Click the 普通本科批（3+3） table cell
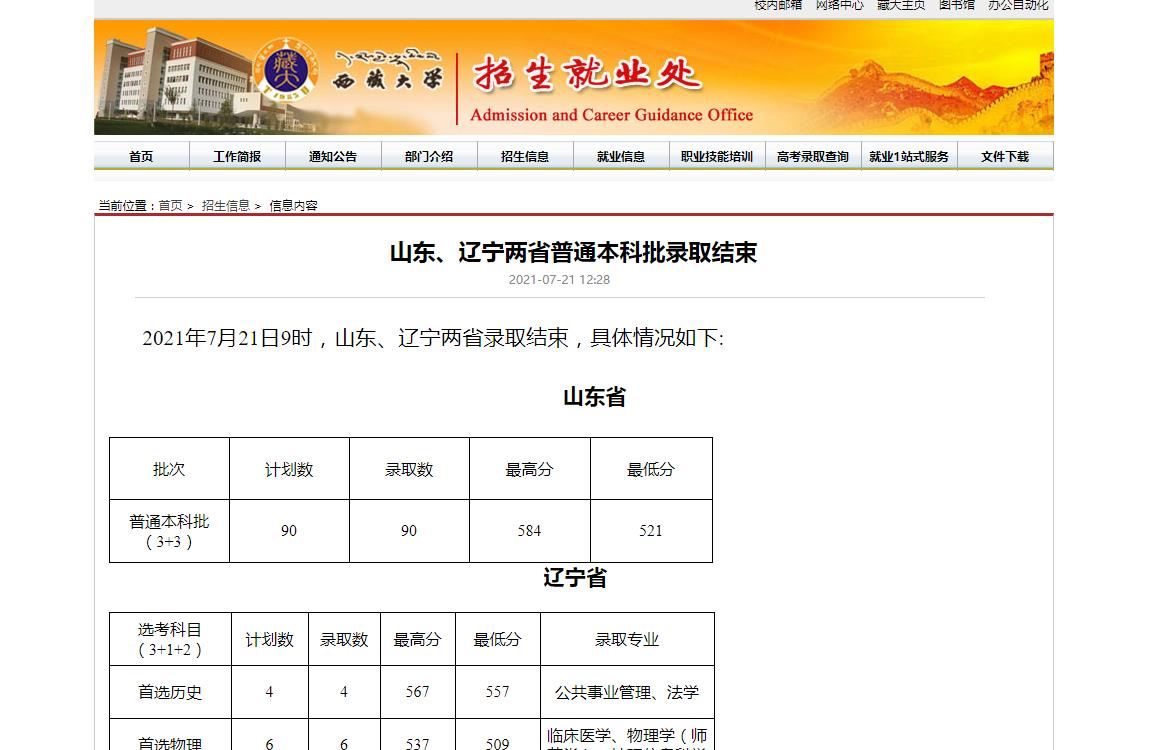This screenshot has width=1150, height=750. pyautogui.click(x=169, y=532)
